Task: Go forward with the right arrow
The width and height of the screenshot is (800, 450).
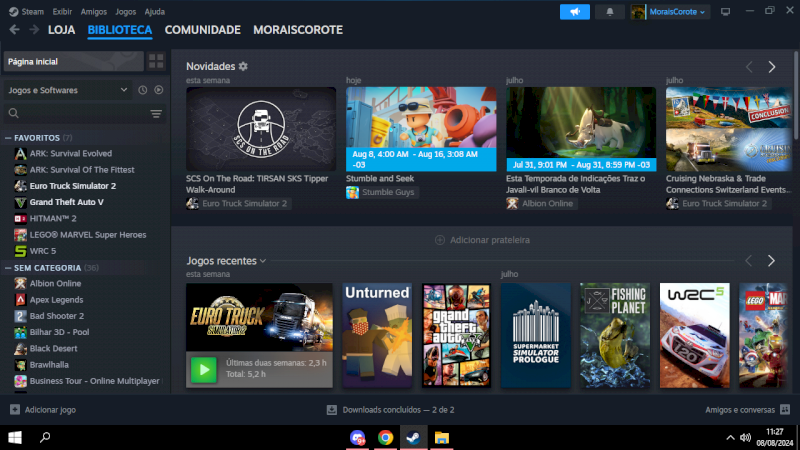Action: click(34, 30)
